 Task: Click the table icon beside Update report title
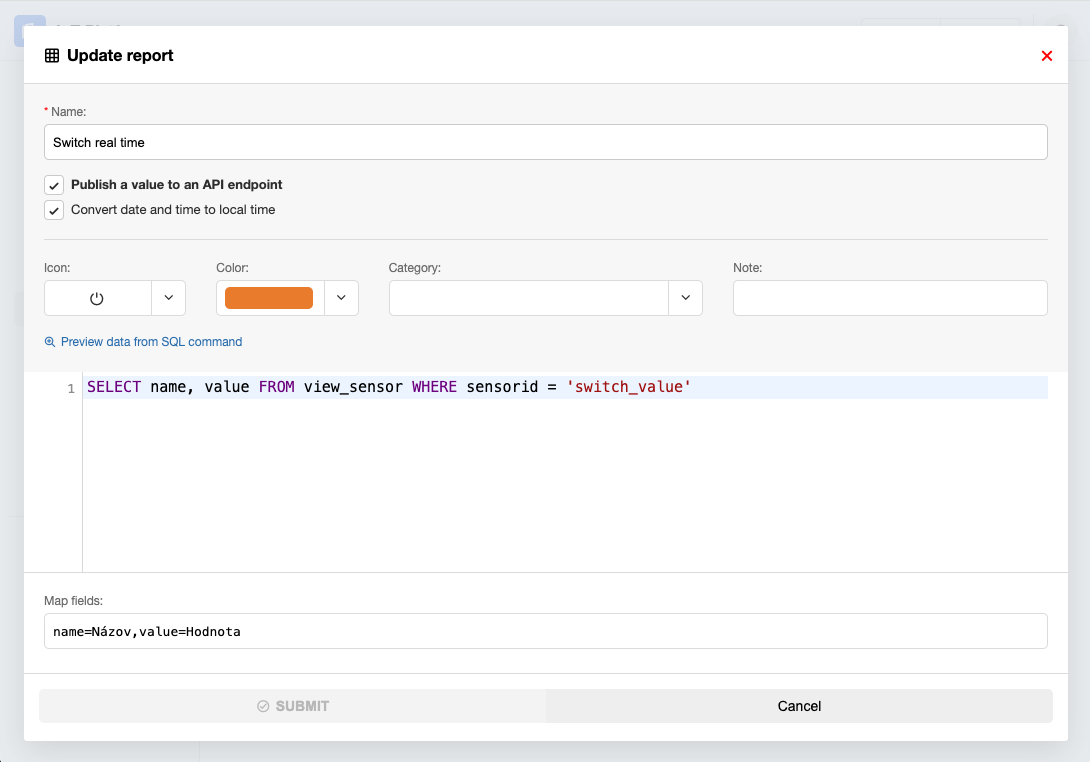tap(52, 56)
